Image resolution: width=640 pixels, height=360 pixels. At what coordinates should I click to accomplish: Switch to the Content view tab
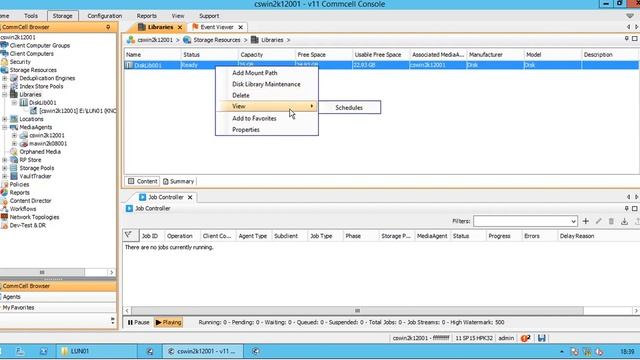coord(142,181)
